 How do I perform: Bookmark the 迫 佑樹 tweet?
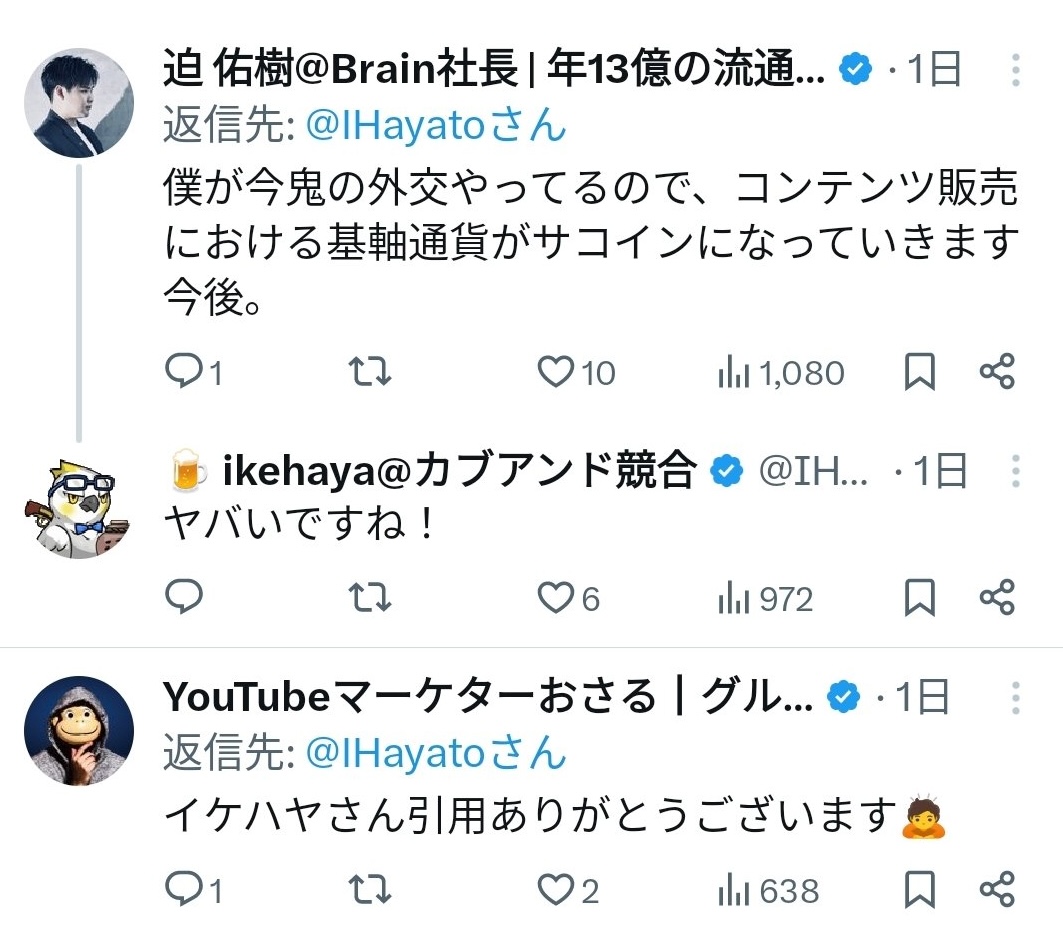pyautogui.click(x=919, y=373)
